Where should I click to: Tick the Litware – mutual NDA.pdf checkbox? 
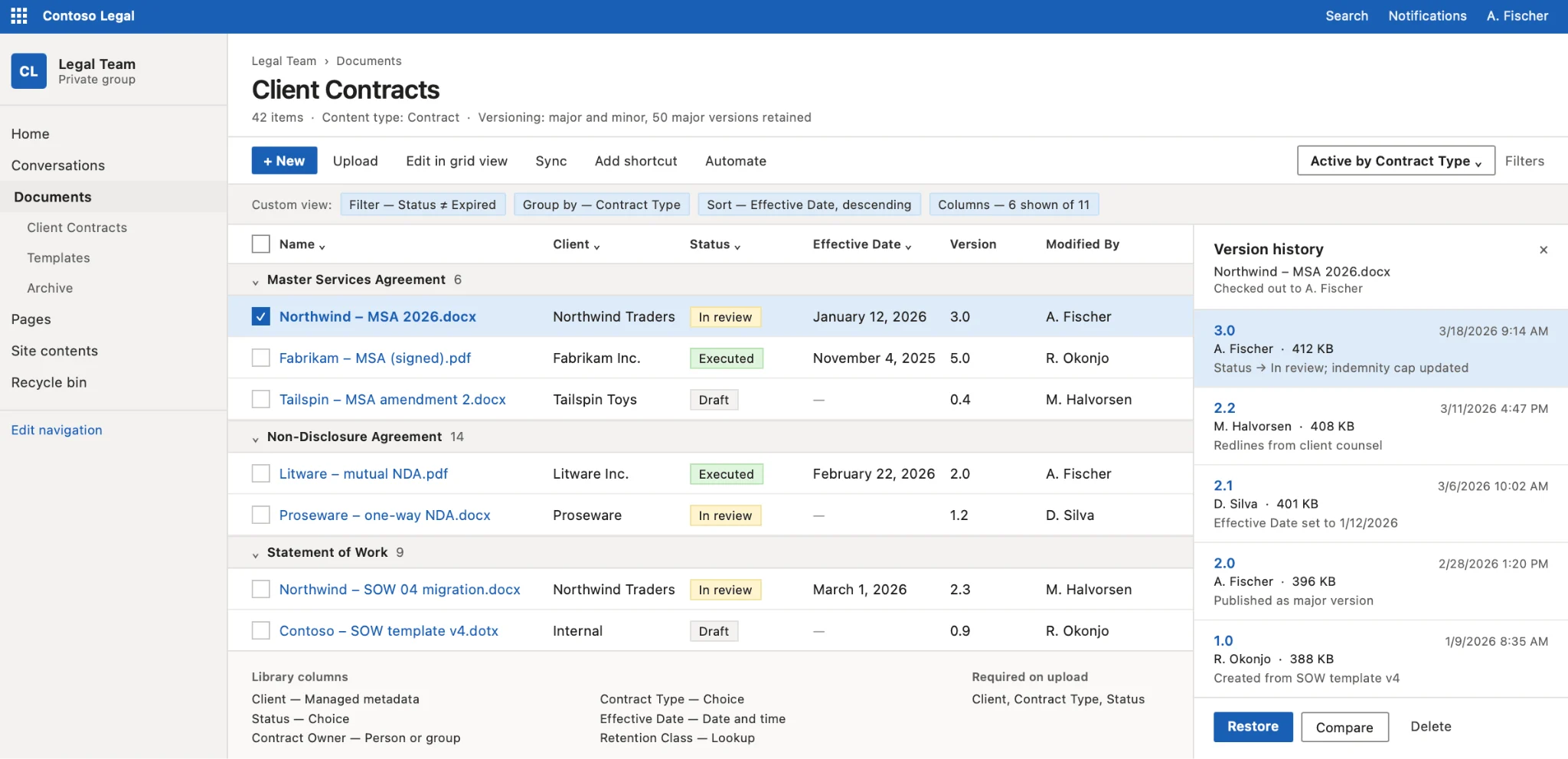(261, 473)
